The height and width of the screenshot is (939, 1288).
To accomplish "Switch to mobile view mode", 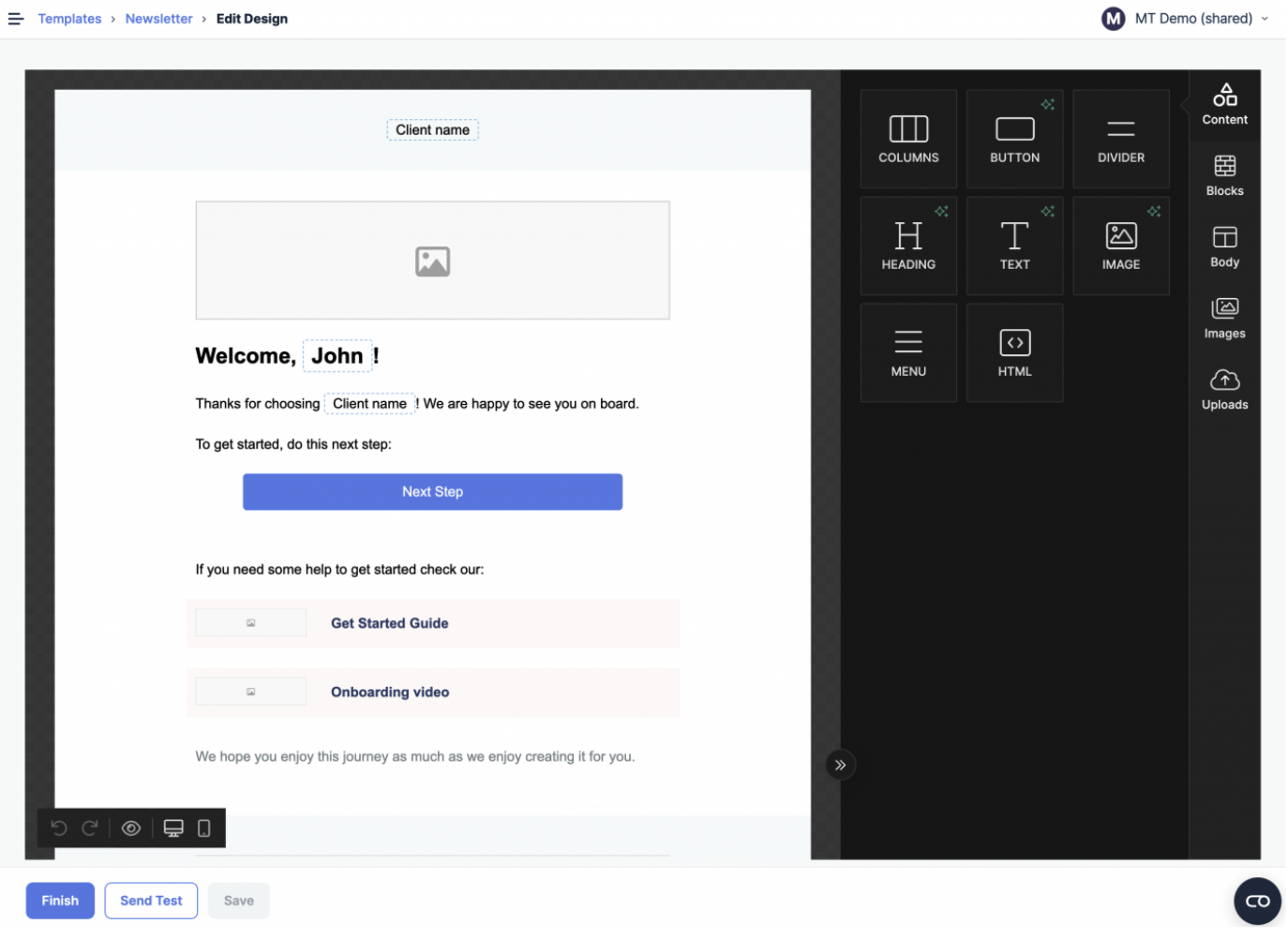I will tap(203, 828).
